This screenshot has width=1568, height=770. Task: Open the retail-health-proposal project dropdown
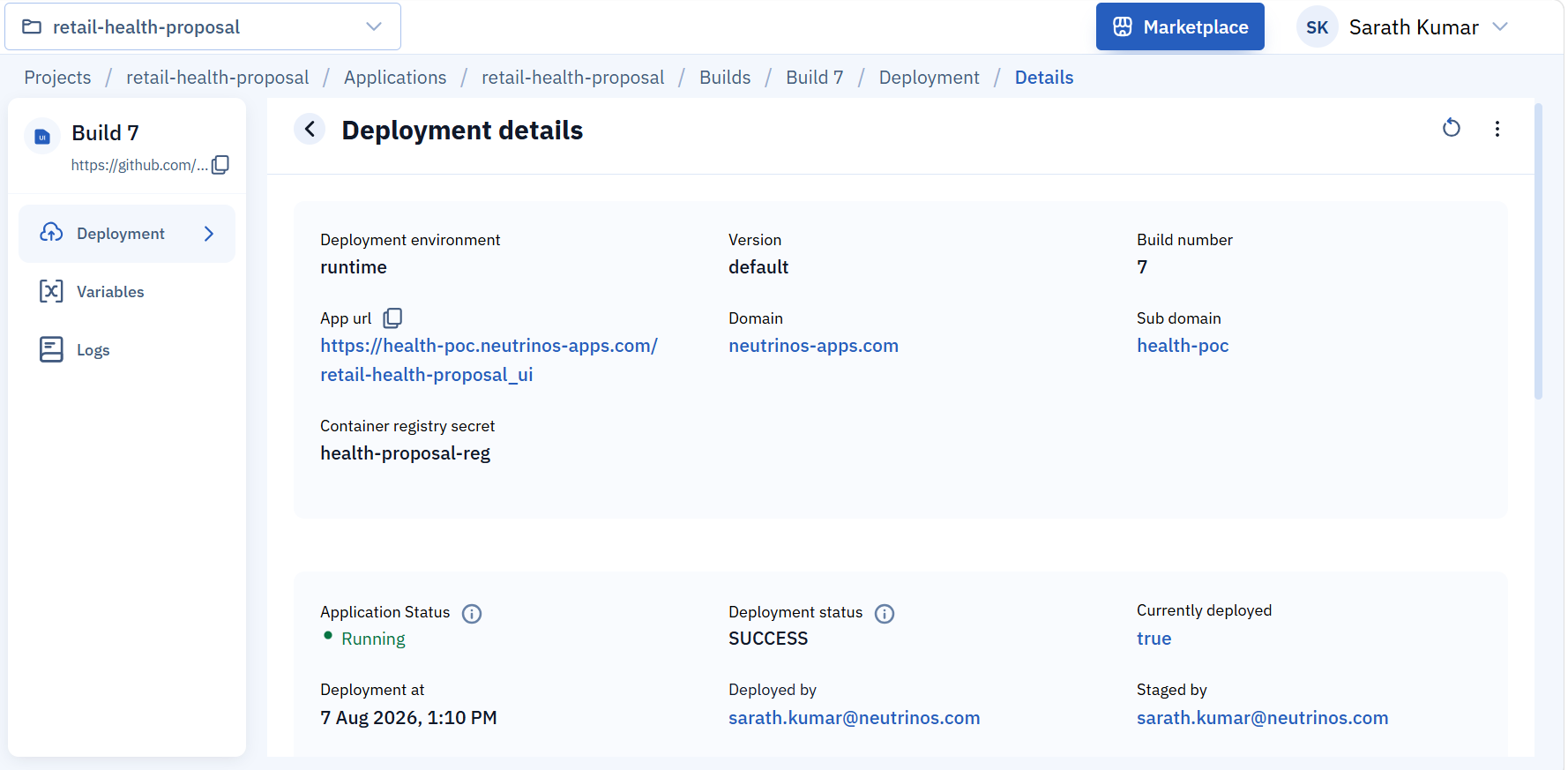tap(203, 26)
